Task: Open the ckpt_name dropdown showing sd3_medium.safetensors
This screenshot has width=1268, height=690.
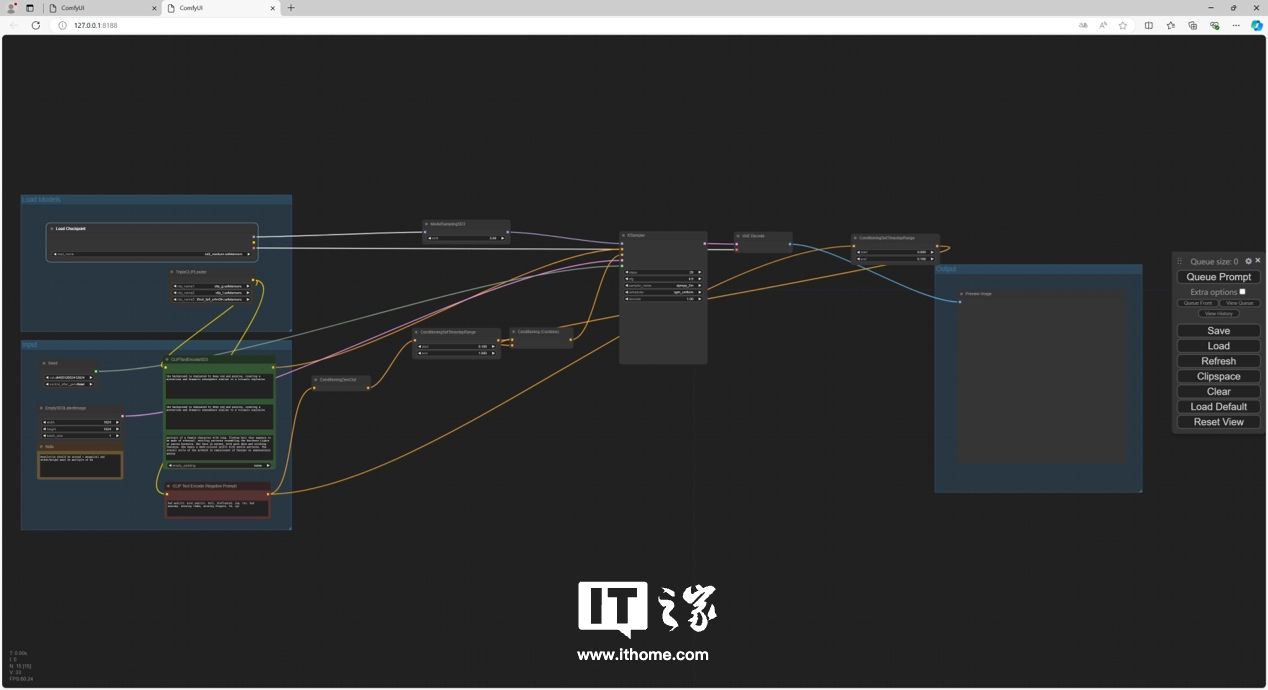Action: (150, 254)
